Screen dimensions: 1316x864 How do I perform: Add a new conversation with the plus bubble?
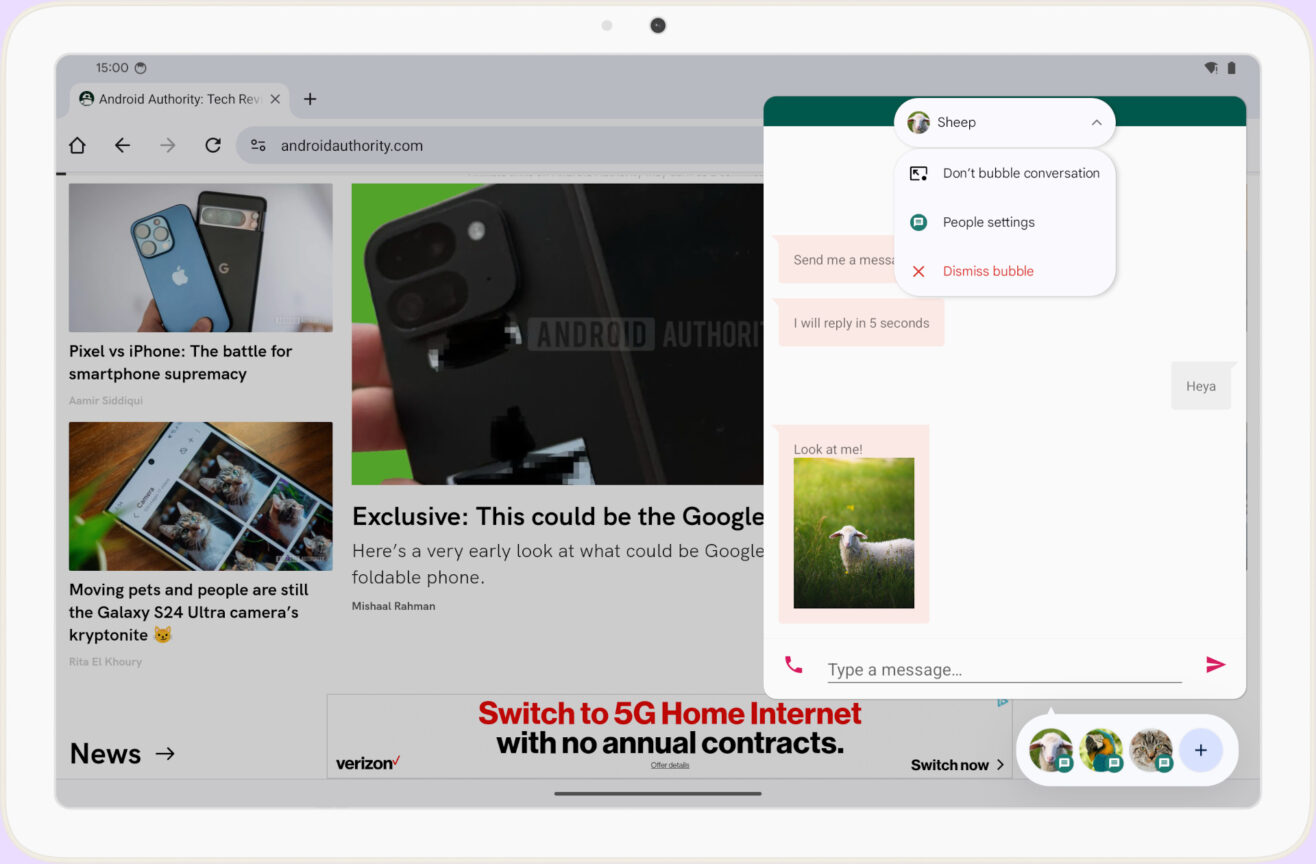click(1200, 749)
